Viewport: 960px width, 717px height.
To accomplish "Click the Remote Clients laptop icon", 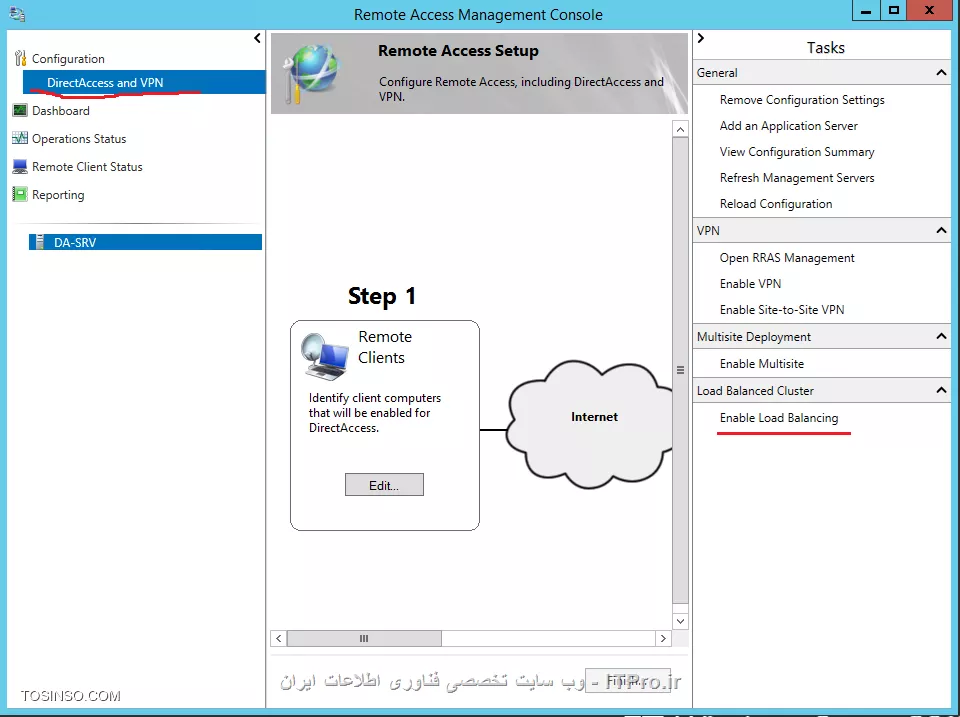I will click(324, 357).
